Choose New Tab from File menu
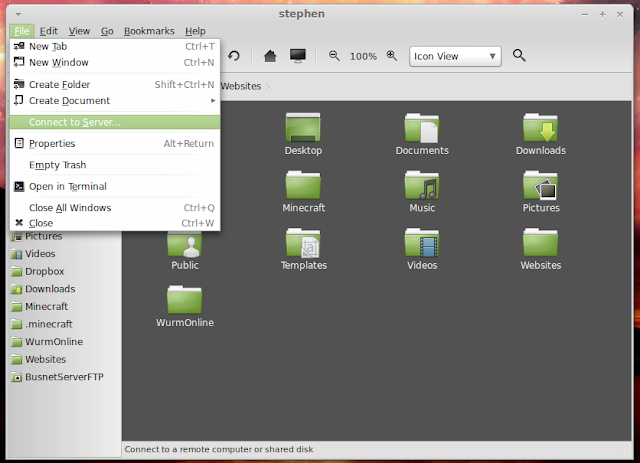 tap(115, 47)
